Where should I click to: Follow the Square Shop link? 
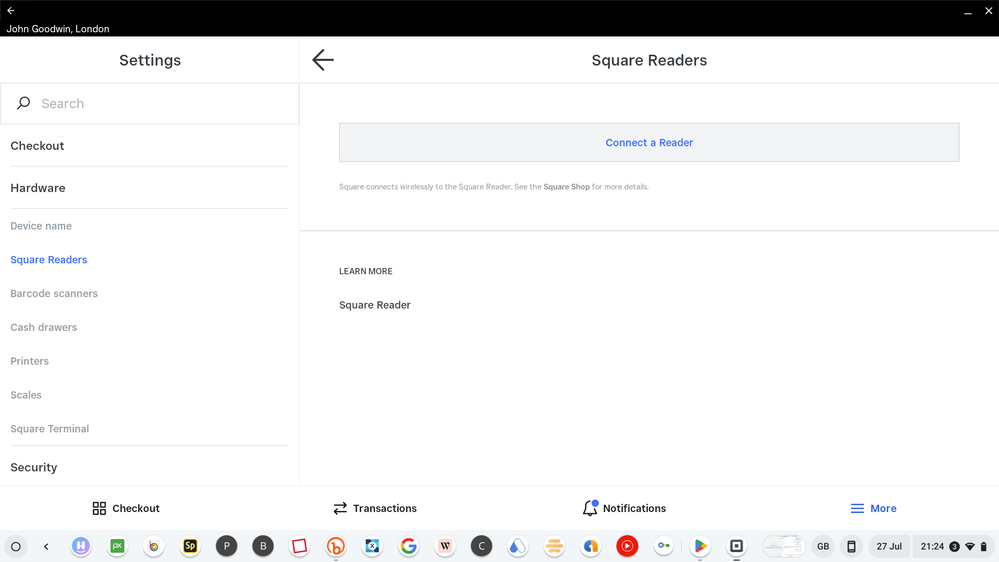pyautogui.click(x=566, y=187)
